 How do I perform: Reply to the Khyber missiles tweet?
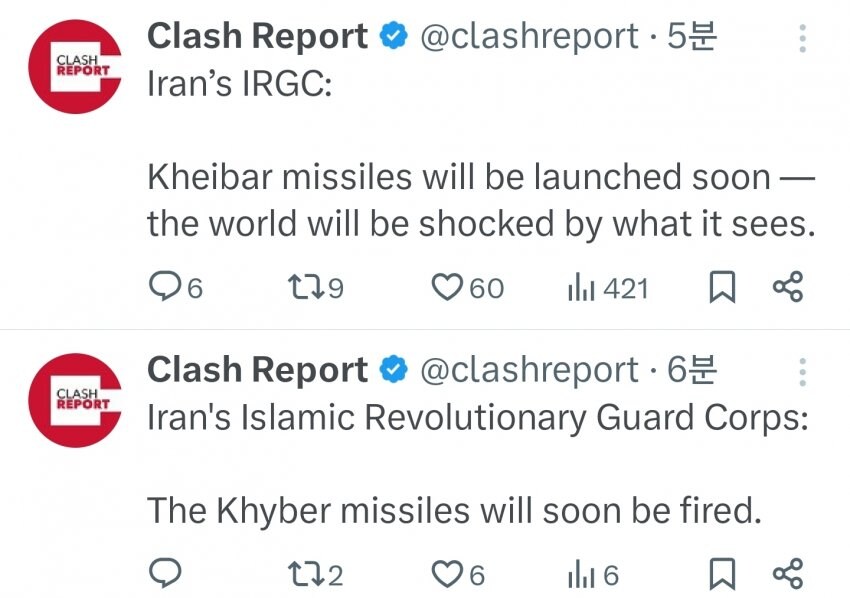click(164, 574)
